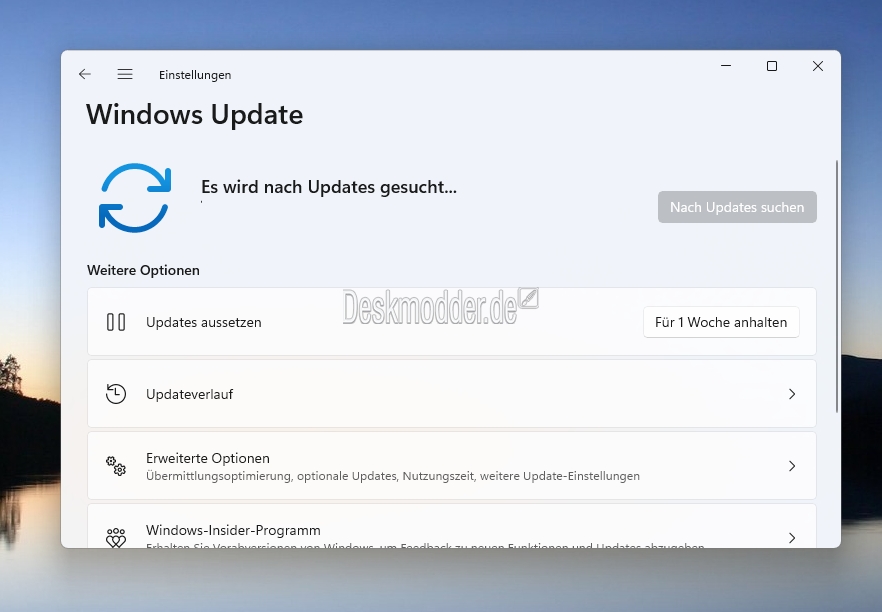
Task: Expand Erweiterte Optionen with its chevron
Action: pyautogui.click(x=792, y=466)
